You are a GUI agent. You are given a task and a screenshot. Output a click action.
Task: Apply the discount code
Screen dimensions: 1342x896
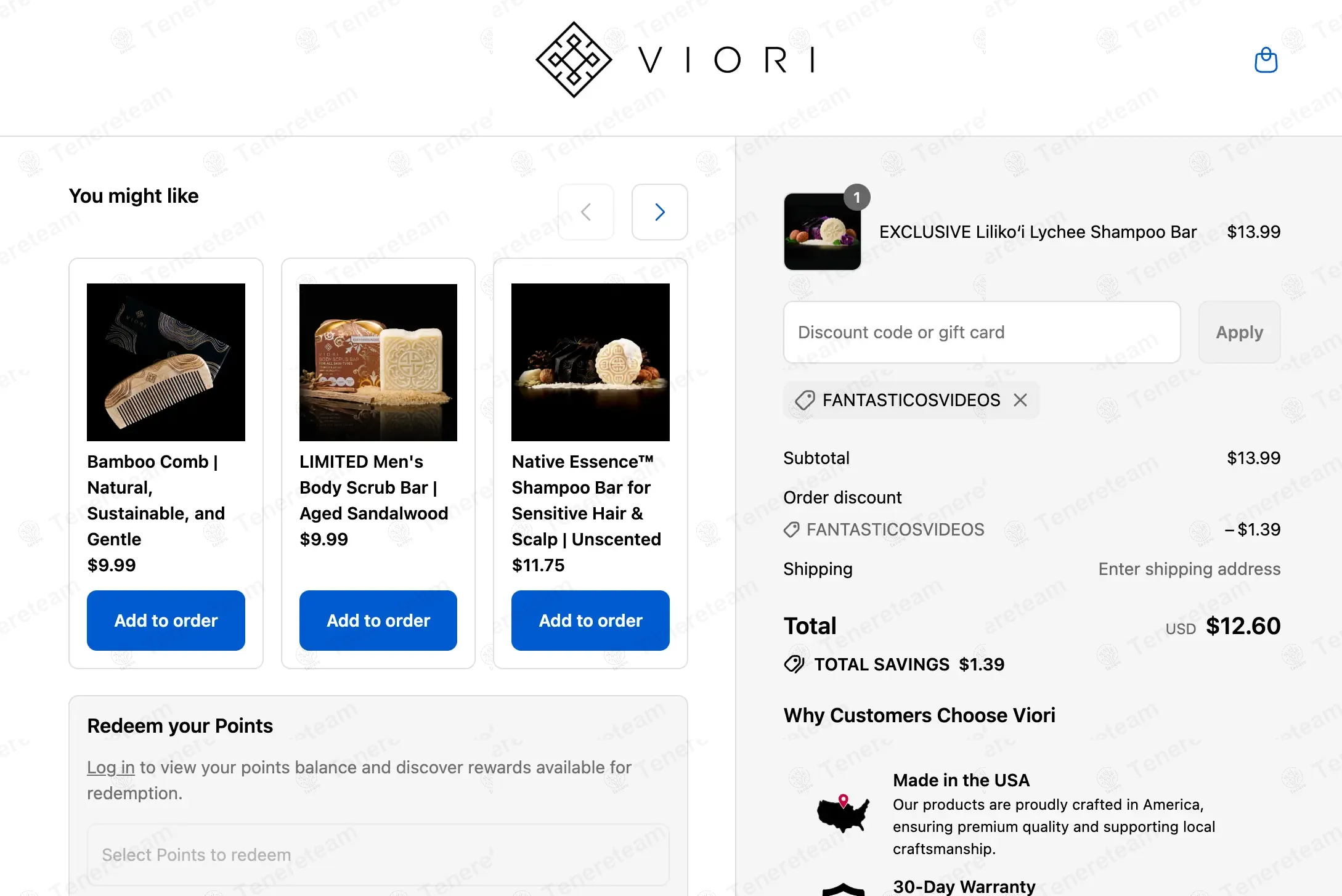1239,332
